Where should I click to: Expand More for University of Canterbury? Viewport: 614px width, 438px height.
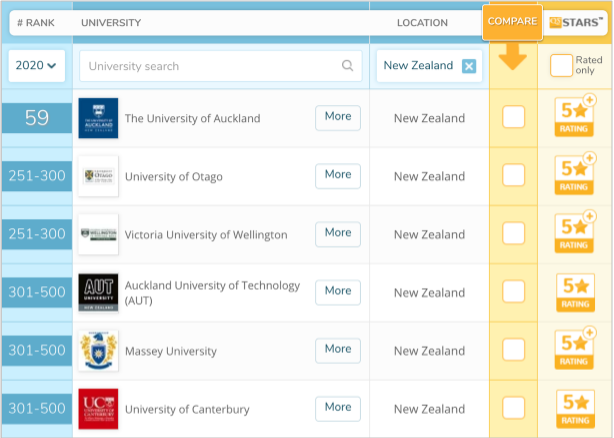point(338,408)
